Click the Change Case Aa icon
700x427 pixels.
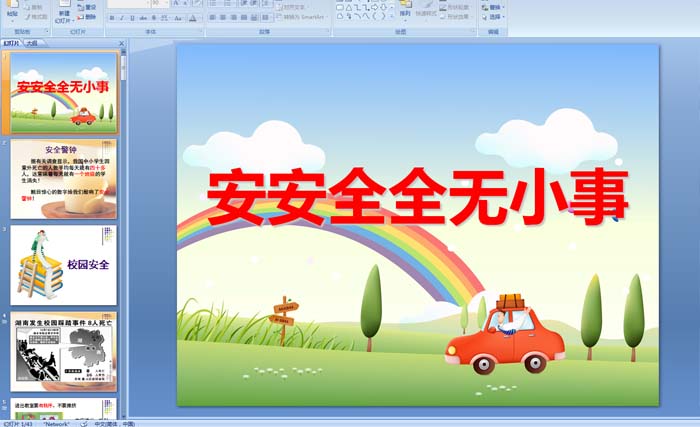tap(178, 18)
